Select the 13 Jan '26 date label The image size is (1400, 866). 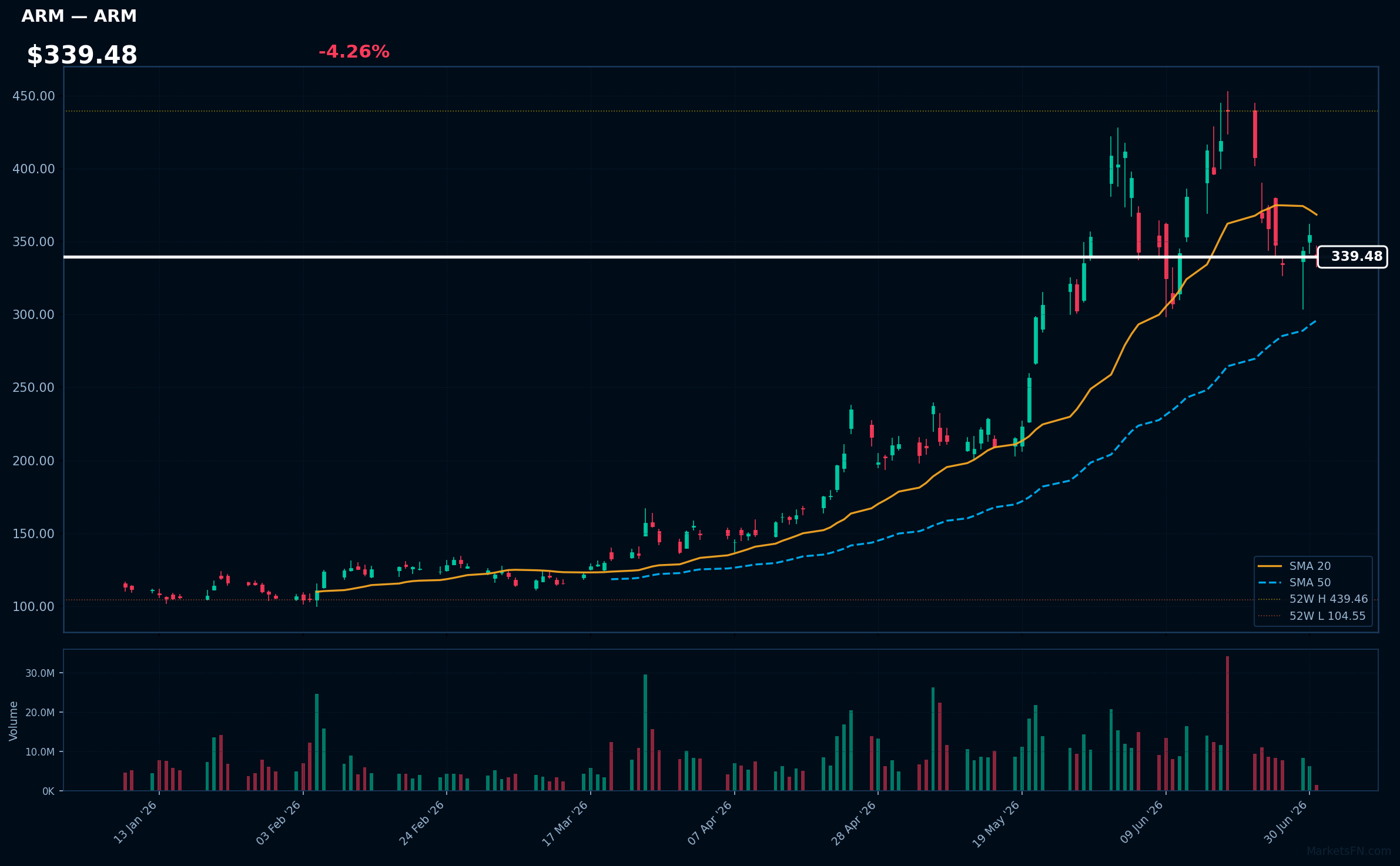136,823
